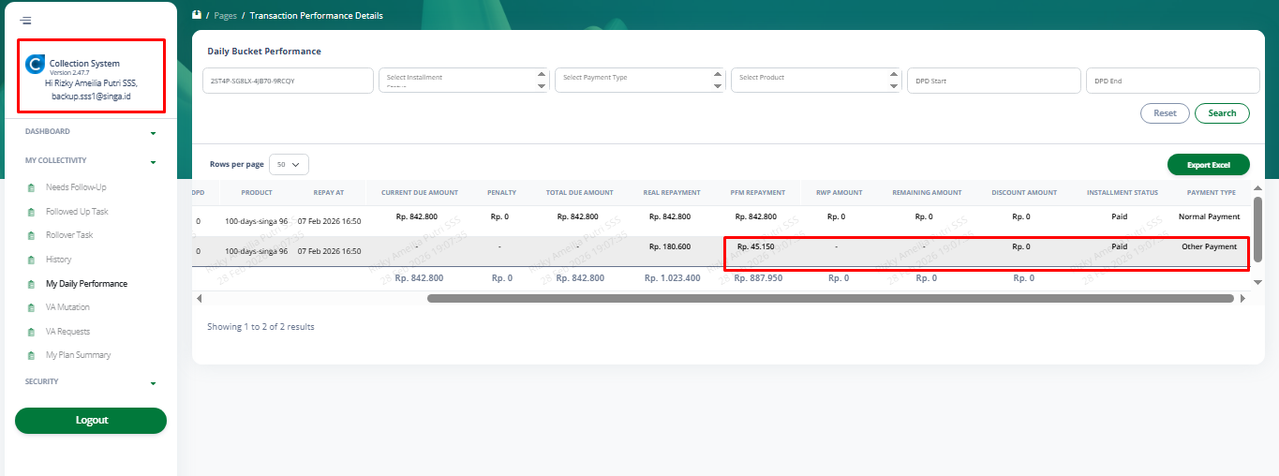The width and height of the screenshot is (1279, 476).
Task: Click the horizontal table scrollbar thumb
Action: click(830, 298)
